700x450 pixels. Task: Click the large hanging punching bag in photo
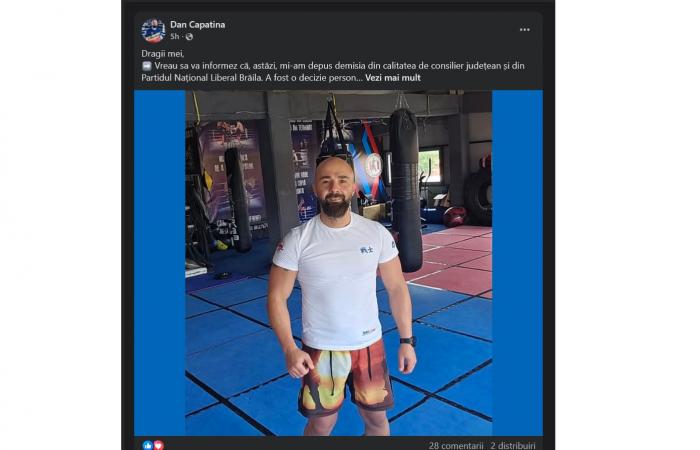click(405, 190)
